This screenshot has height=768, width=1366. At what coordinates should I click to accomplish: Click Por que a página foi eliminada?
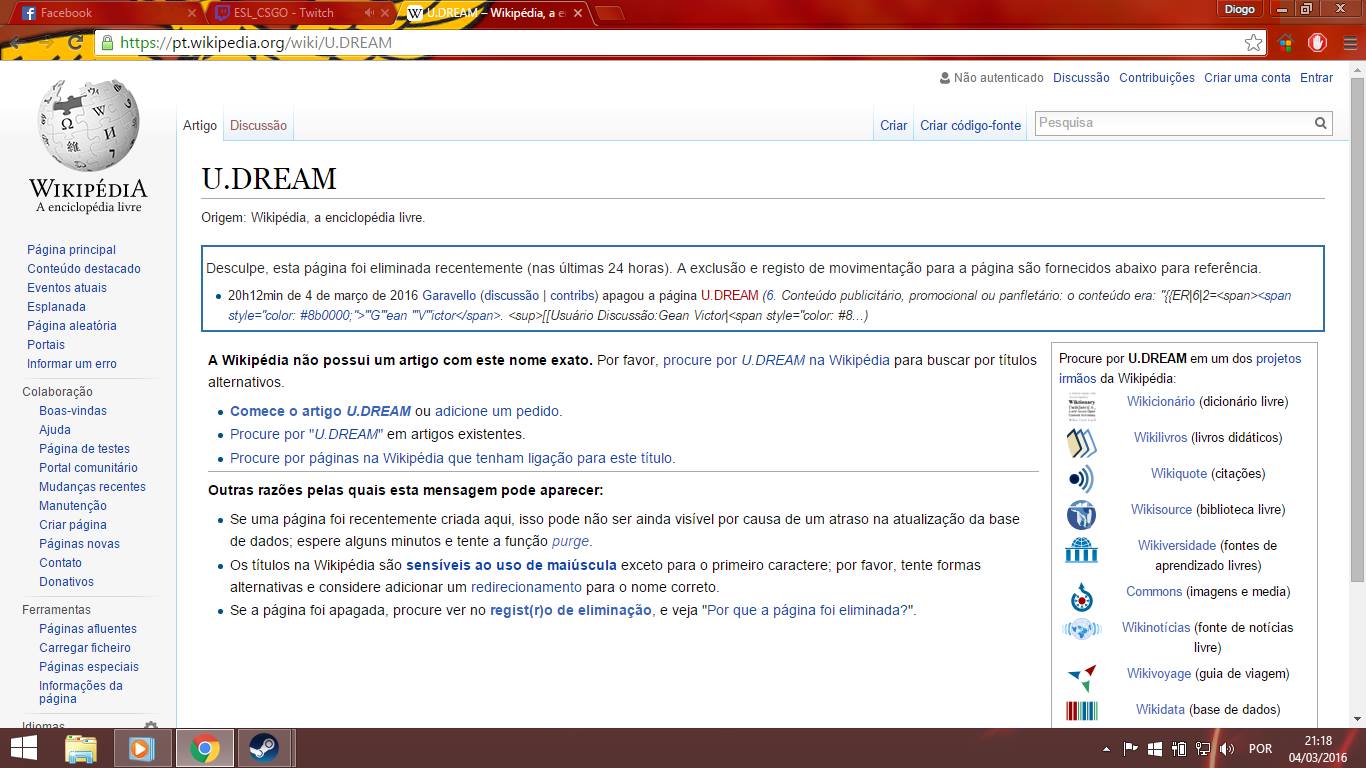pyautogui.click(x=808, y=610)
